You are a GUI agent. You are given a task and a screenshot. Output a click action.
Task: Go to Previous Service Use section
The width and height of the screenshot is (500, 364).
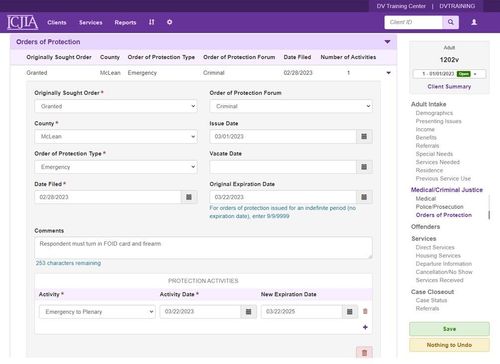443,179
